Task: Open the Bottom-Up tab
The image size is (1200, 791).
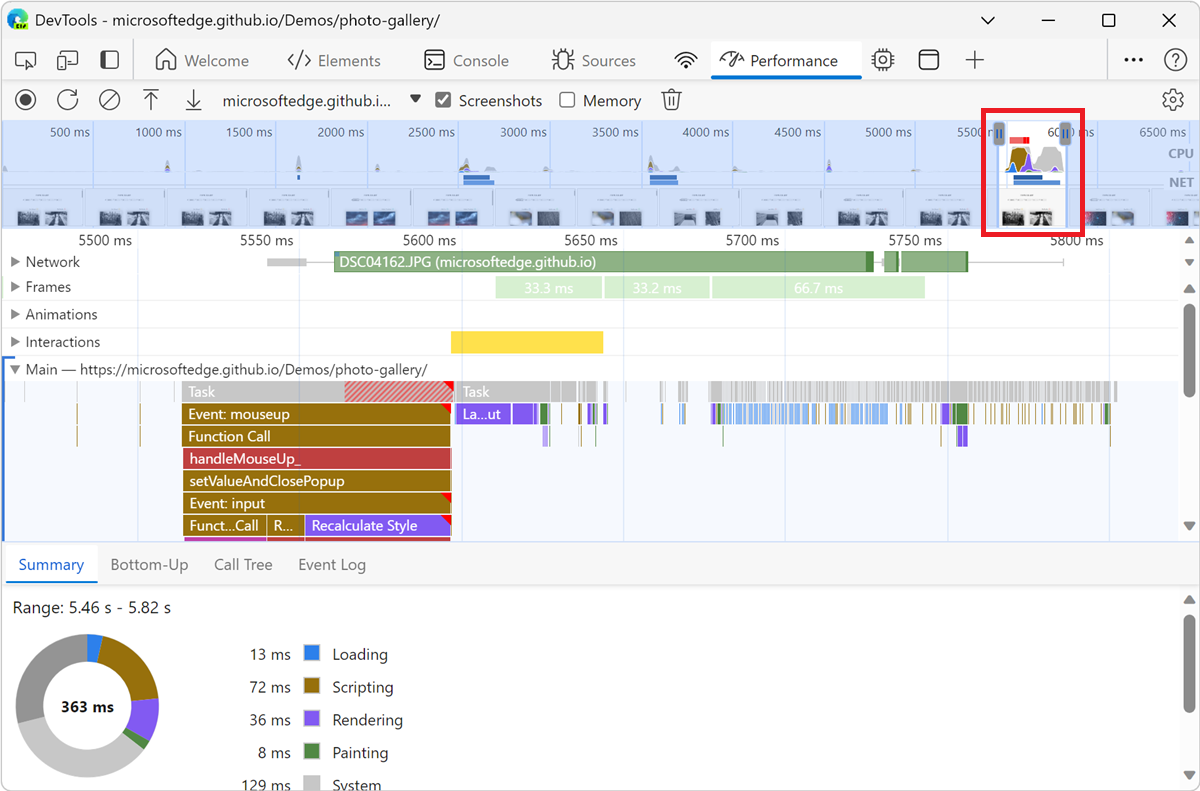Action: [x=149, y=564]
